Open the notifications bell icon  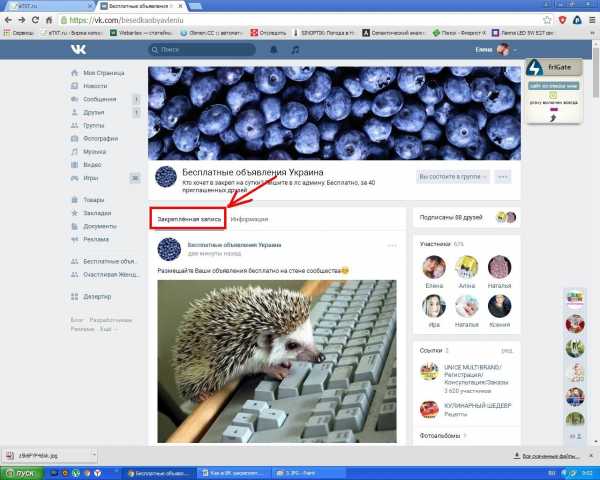point(274,50)
